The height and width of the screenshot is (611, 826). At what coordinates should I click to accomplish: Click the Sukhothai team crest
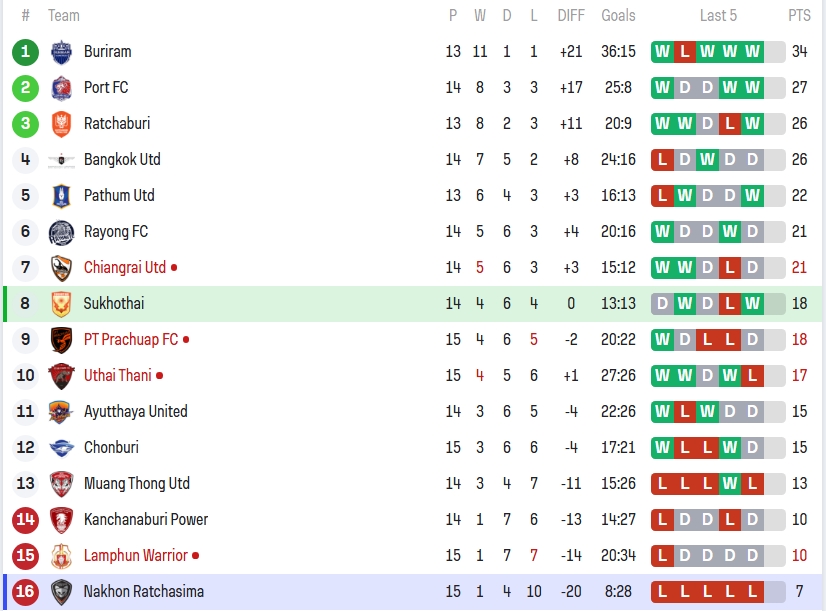tap(61, 304)
